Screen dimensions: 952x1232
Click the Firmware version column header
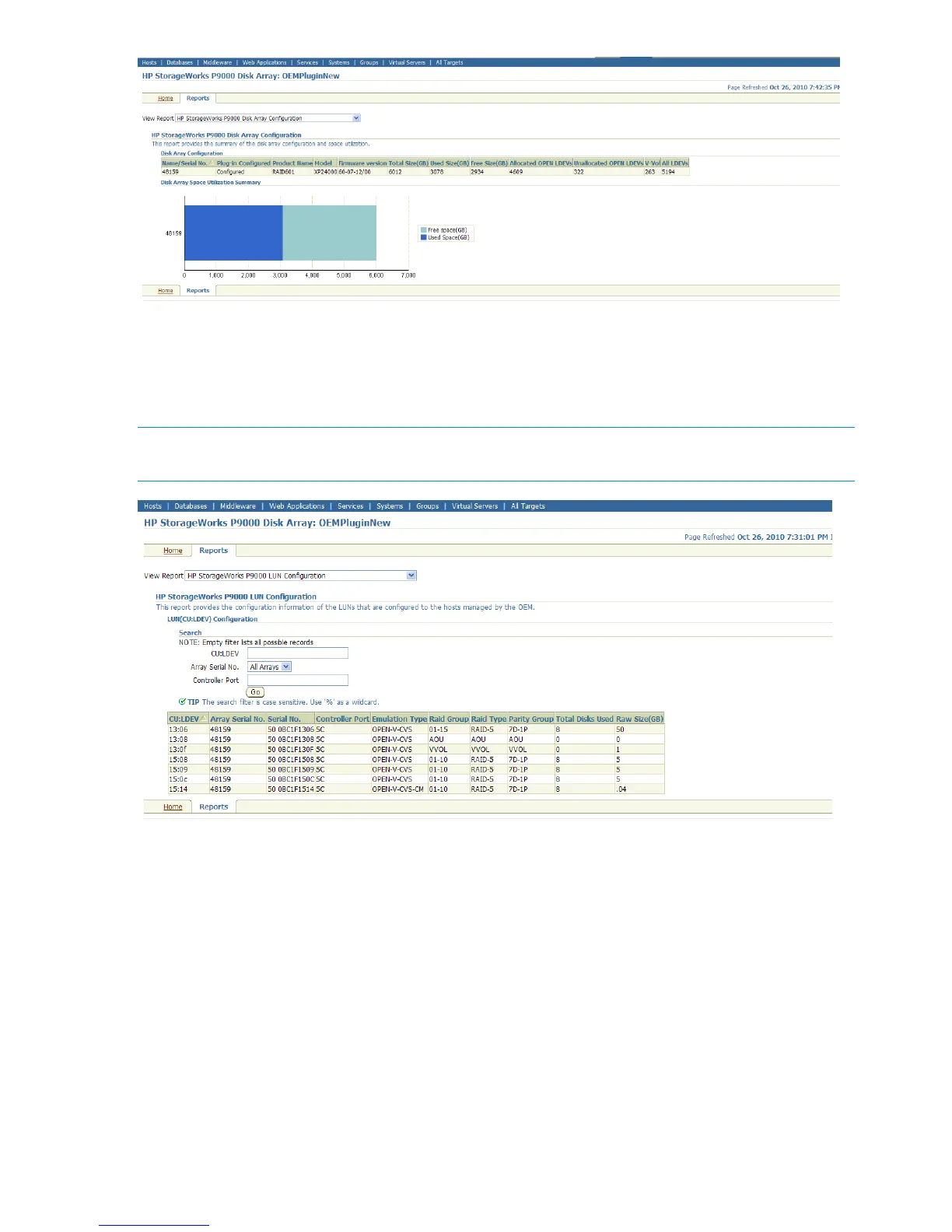click(x=362, y=163)
